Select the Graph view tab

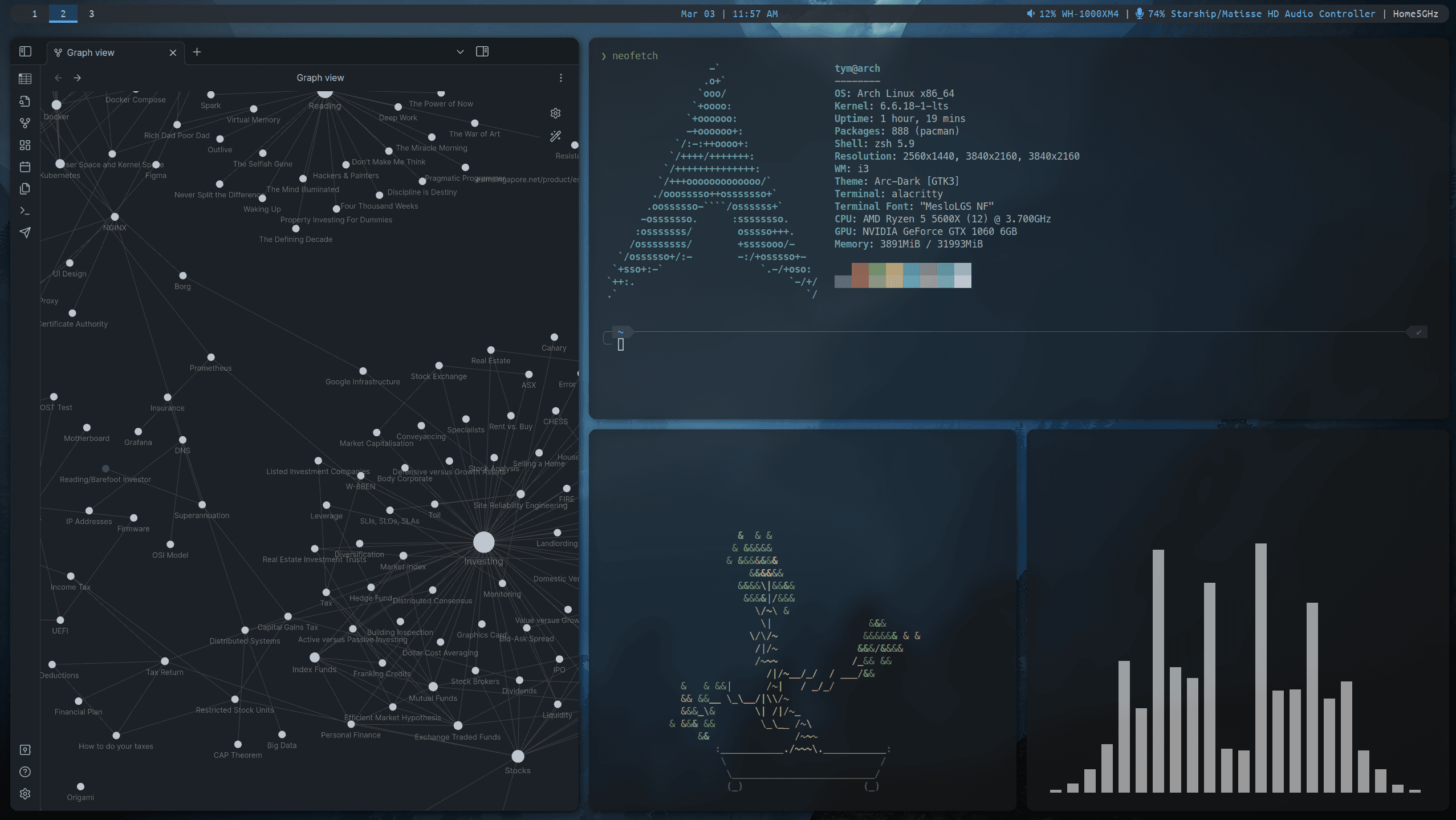click(x=91, y=52)
